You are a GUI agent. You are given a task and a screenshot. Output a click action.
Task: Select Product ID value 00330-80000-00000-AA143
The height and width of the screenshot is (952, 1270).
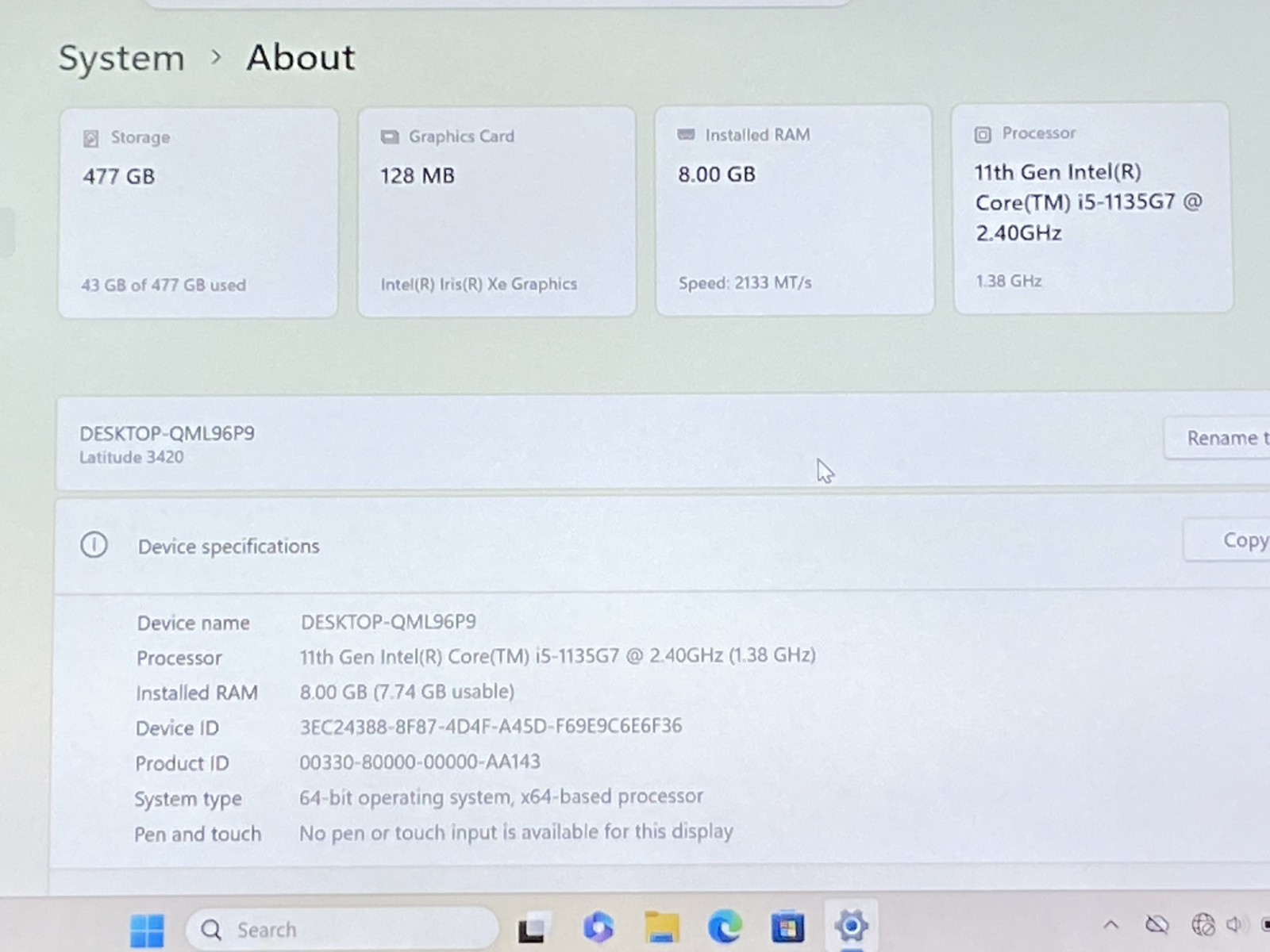pyautogui.click(x=420, y=762)
